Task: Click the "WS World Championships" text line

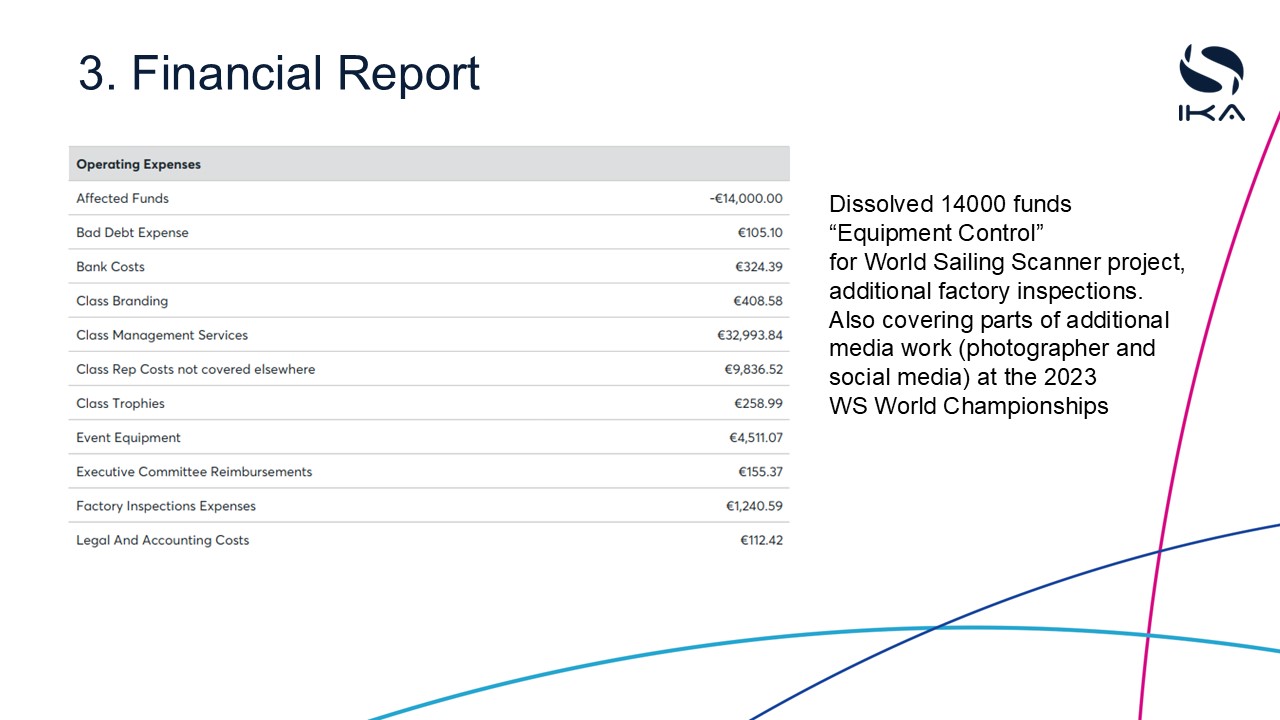Action: point(968,406)
